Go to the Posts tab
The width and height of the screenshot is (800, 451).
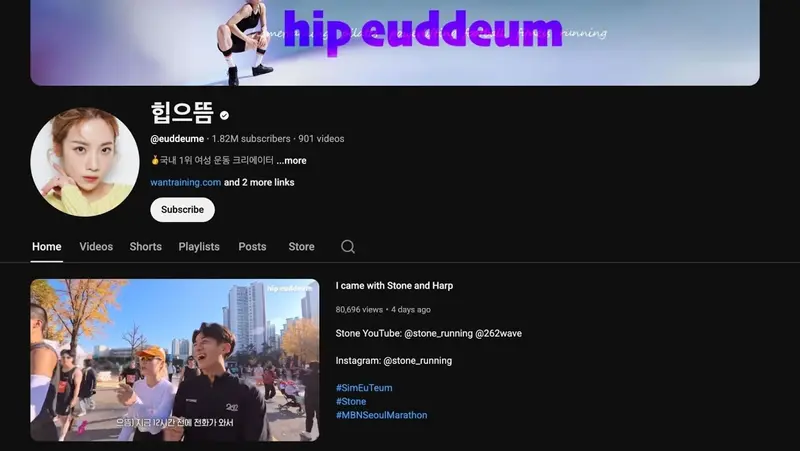[252, 246]
